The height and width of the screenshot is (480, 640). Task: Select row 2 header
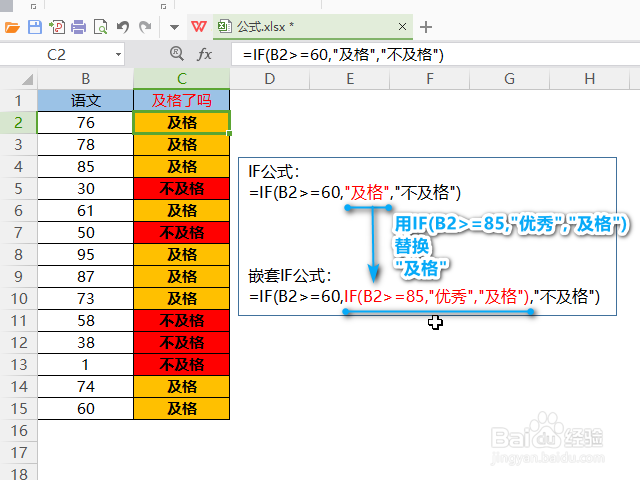click(x=18, y=122)
